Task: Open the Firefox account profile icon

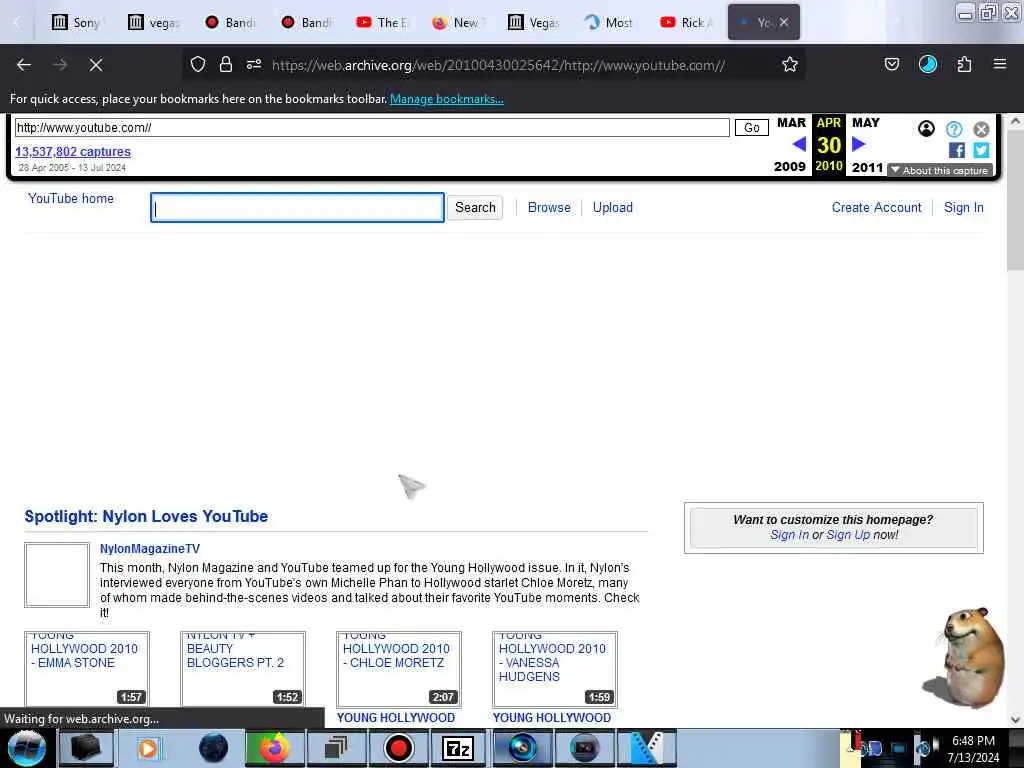Action: [928, 64]
